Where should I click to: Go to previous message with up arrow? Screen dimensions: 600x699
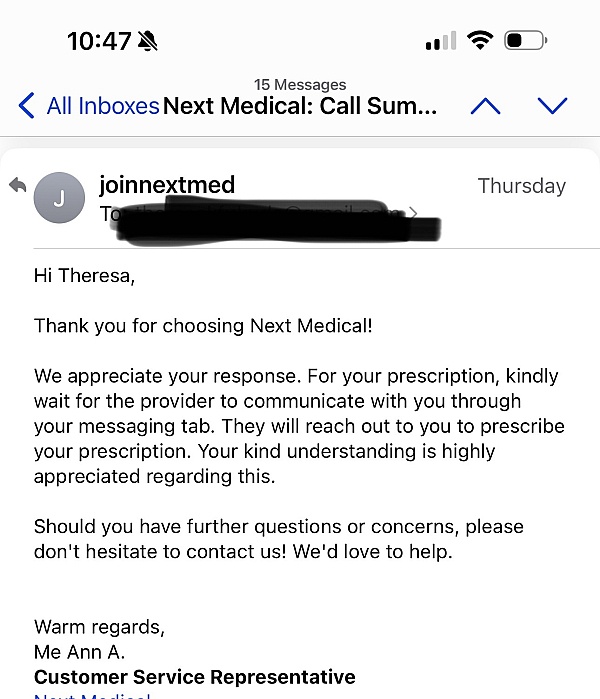click(x=485, y=105)
